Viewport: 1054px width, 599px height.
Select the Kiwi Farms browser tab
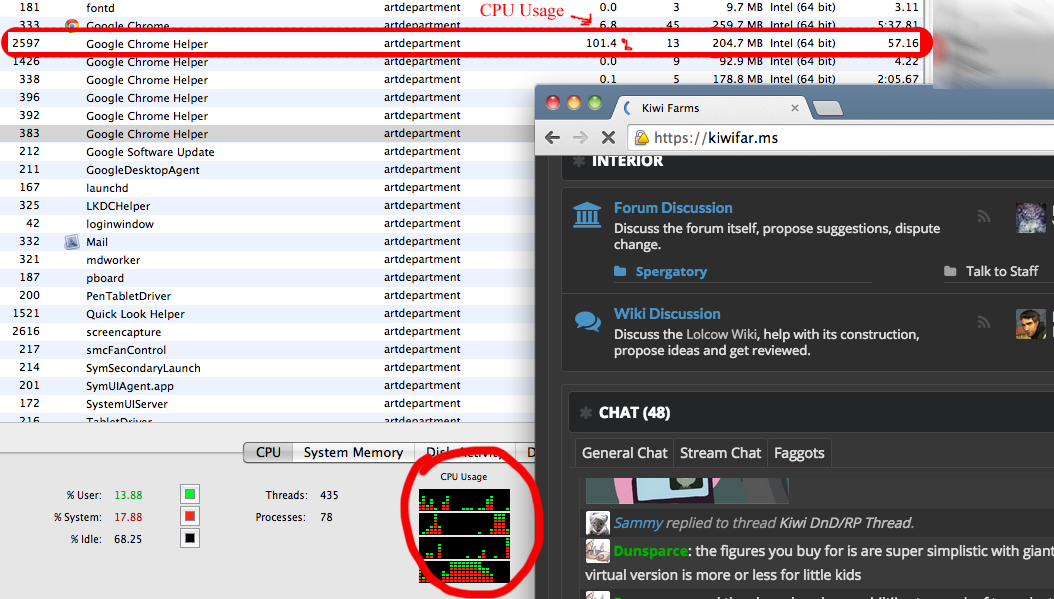(x=713, y=108)
